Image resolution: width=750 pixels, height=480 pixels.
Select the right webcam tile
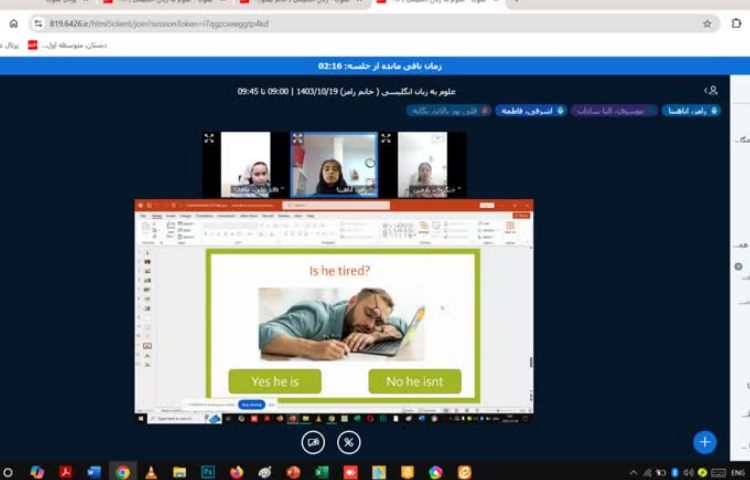point(422,164)
